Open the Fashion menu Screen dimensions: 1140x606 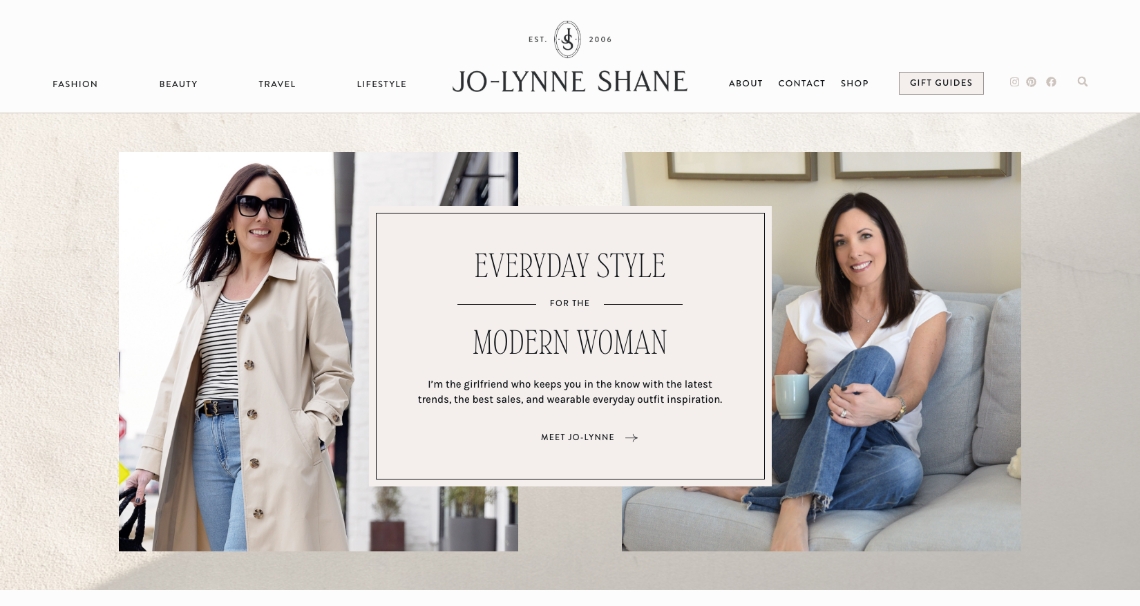coord(75,84)
